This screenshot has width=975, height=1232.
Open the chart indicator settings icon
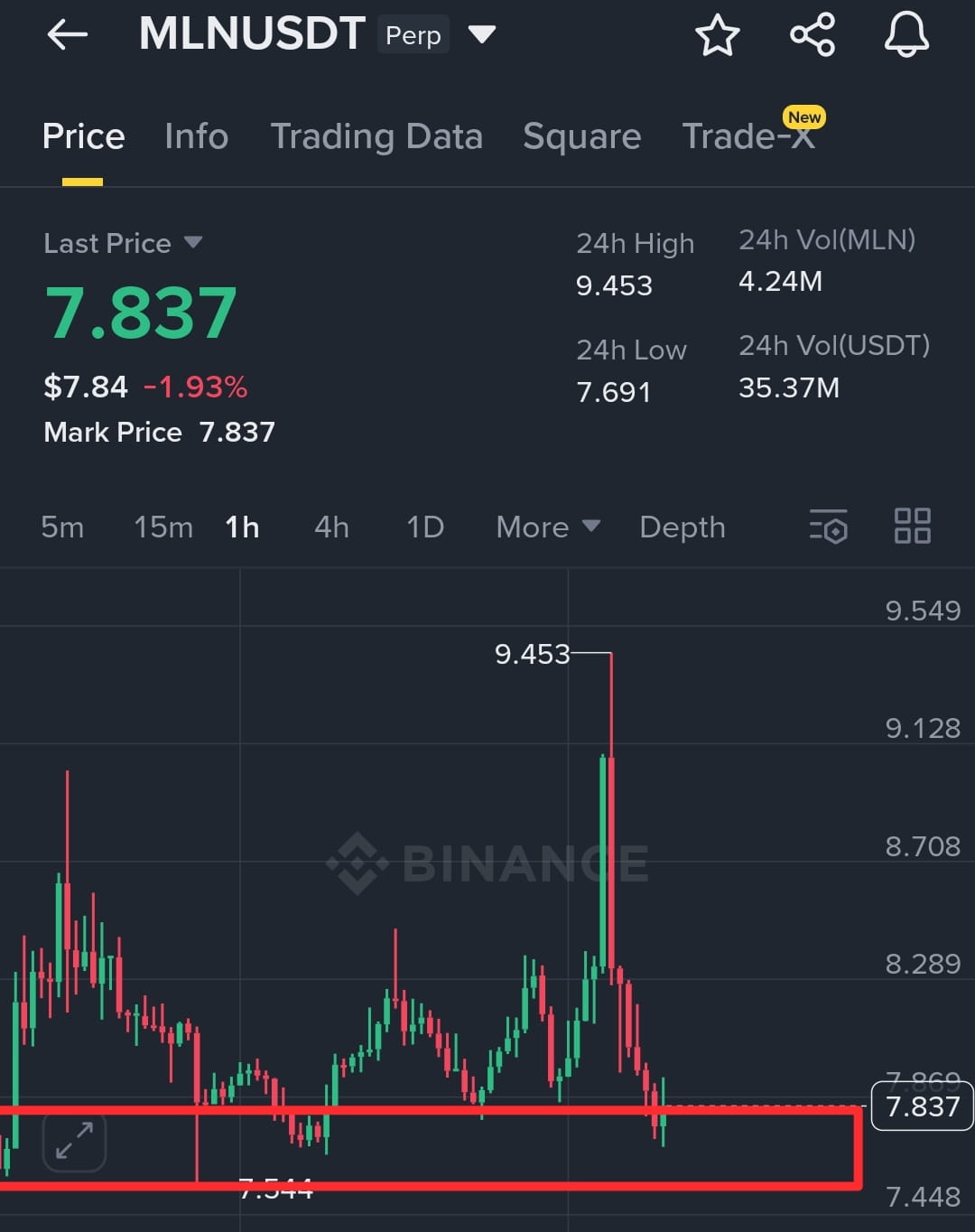(x=828, y=527)
